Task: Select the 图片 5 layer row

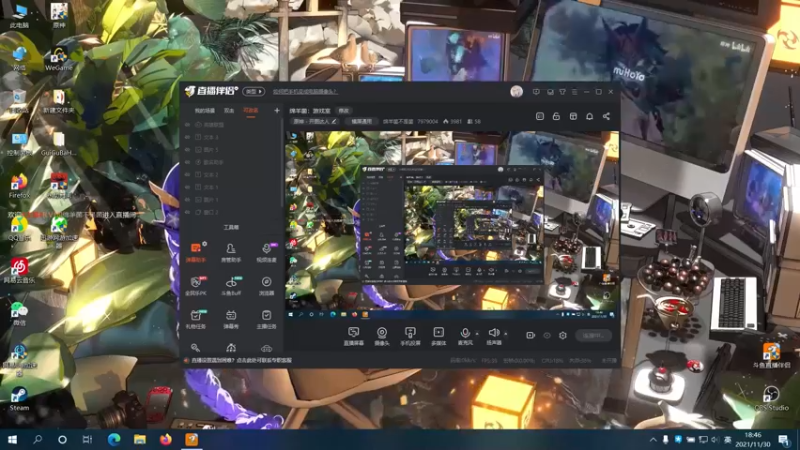Action: pos(232,149)
